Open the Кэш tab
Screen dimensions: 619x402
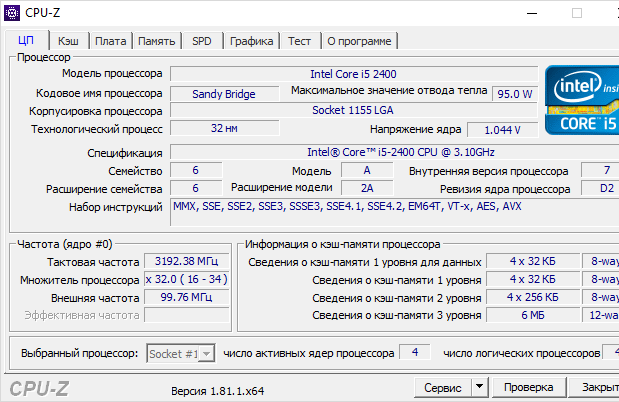(68, 41)
